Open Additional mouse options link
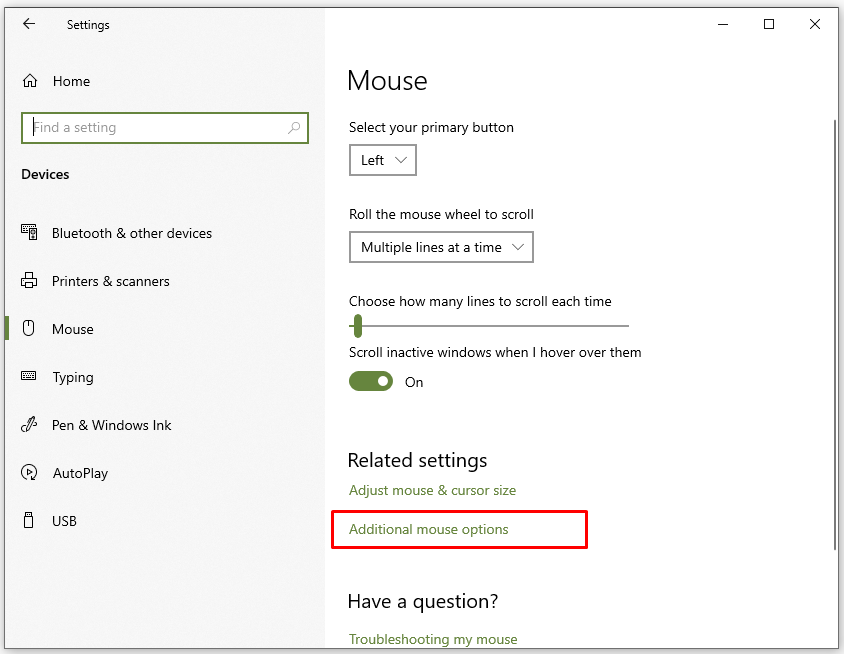The height and width of the screenshot is (654, 844). tap(428, 529)
